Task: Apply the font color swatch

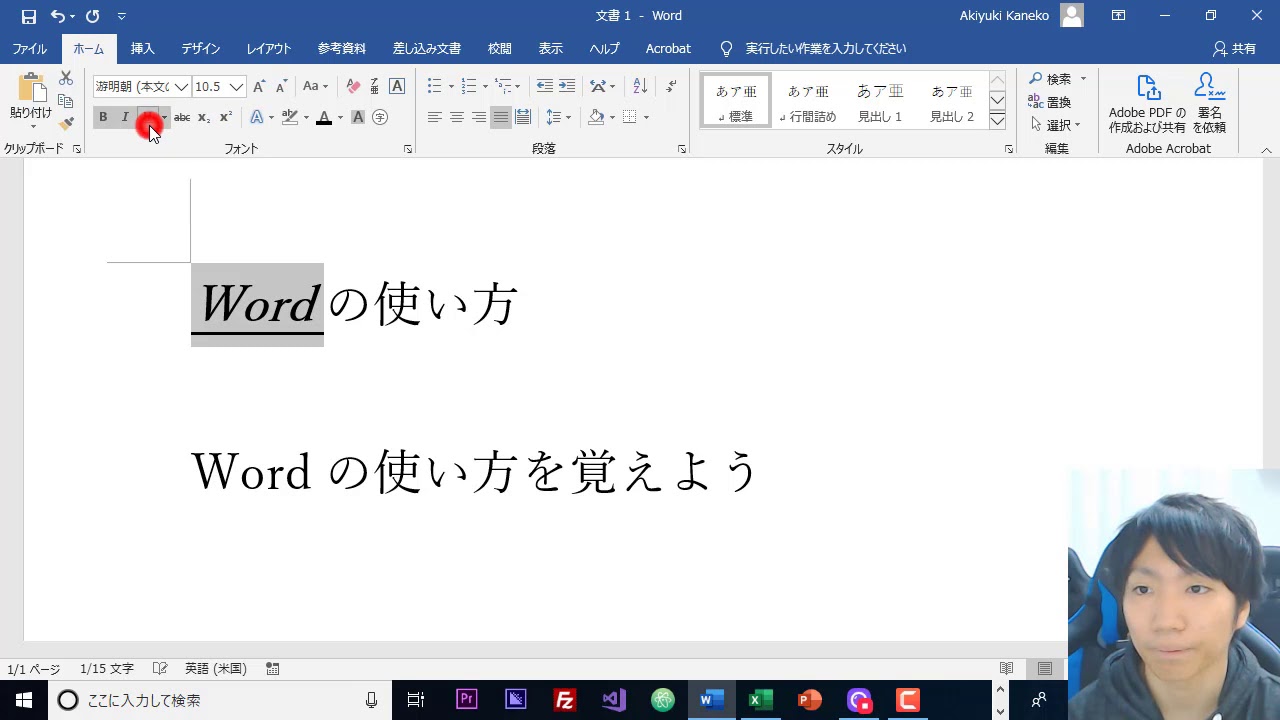Action: (324, 117)
